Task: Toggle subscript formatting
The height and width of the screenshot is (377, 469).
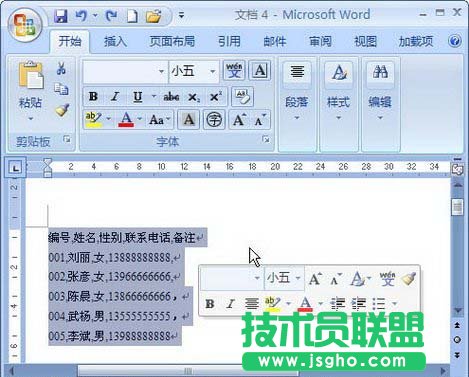Action: click(x=194, y=97)
